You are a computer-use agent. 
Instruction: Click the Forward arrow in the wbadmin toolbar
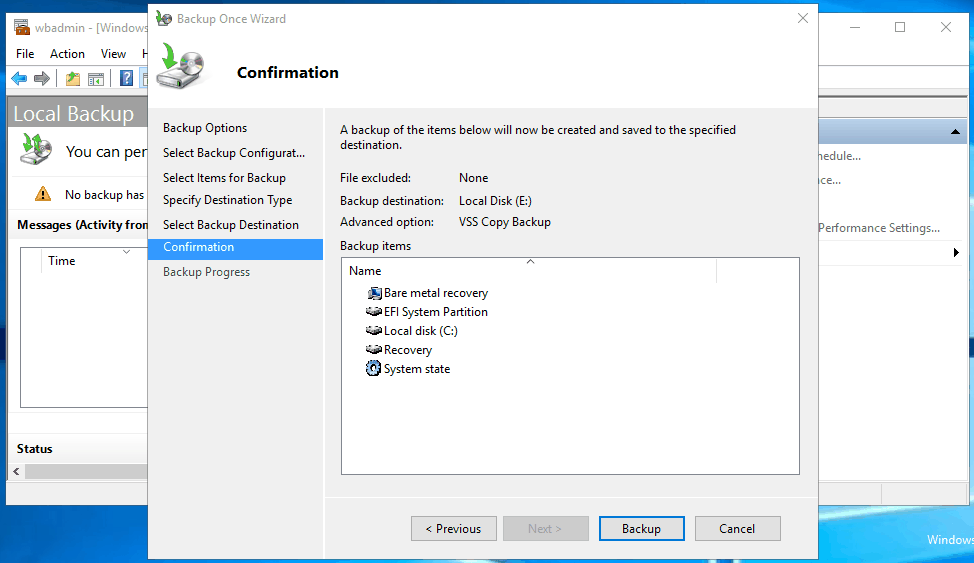click(x=42, y=79)
